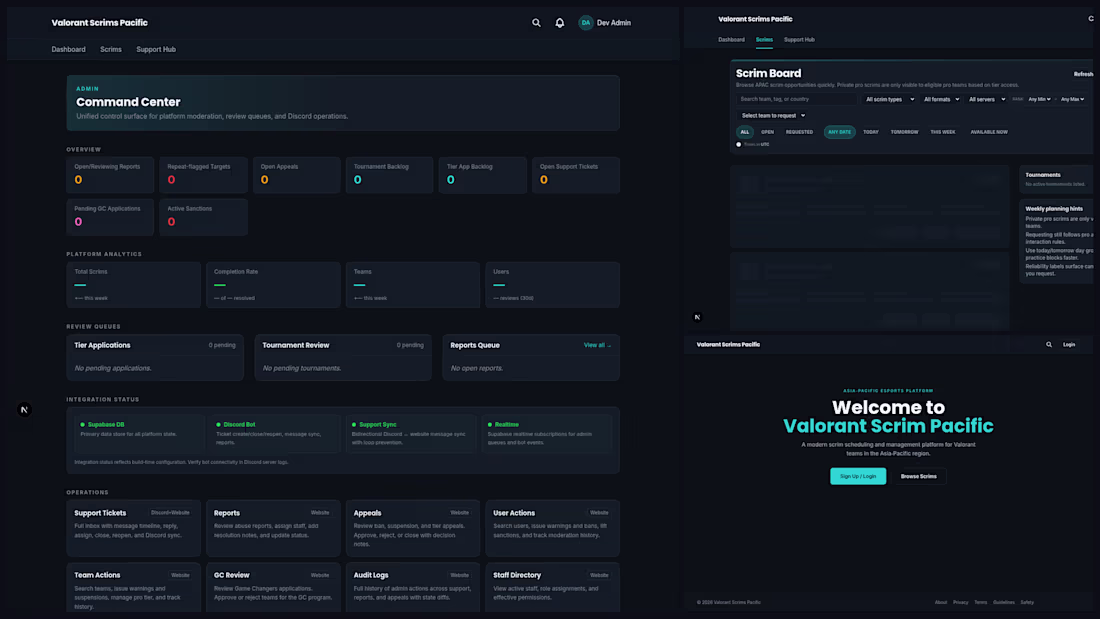Open View all in the Reports Queue
The height and width of the screenshot is (619, 1100).
596,344
